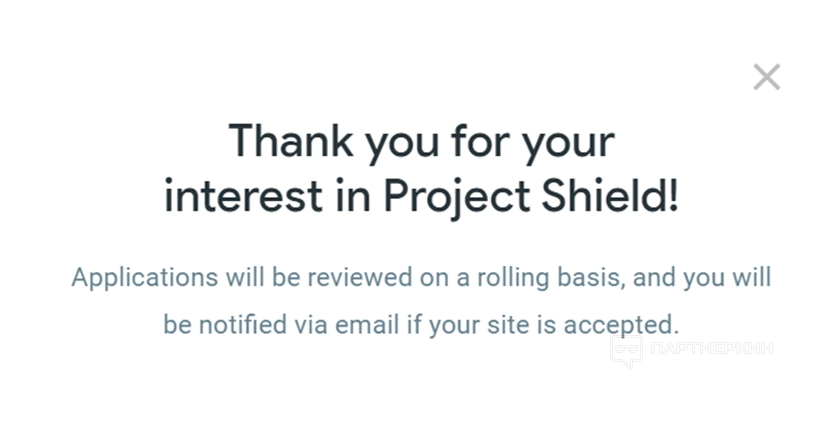Click the Partnerkin watermark chat-bubble icon

point(627,351)
